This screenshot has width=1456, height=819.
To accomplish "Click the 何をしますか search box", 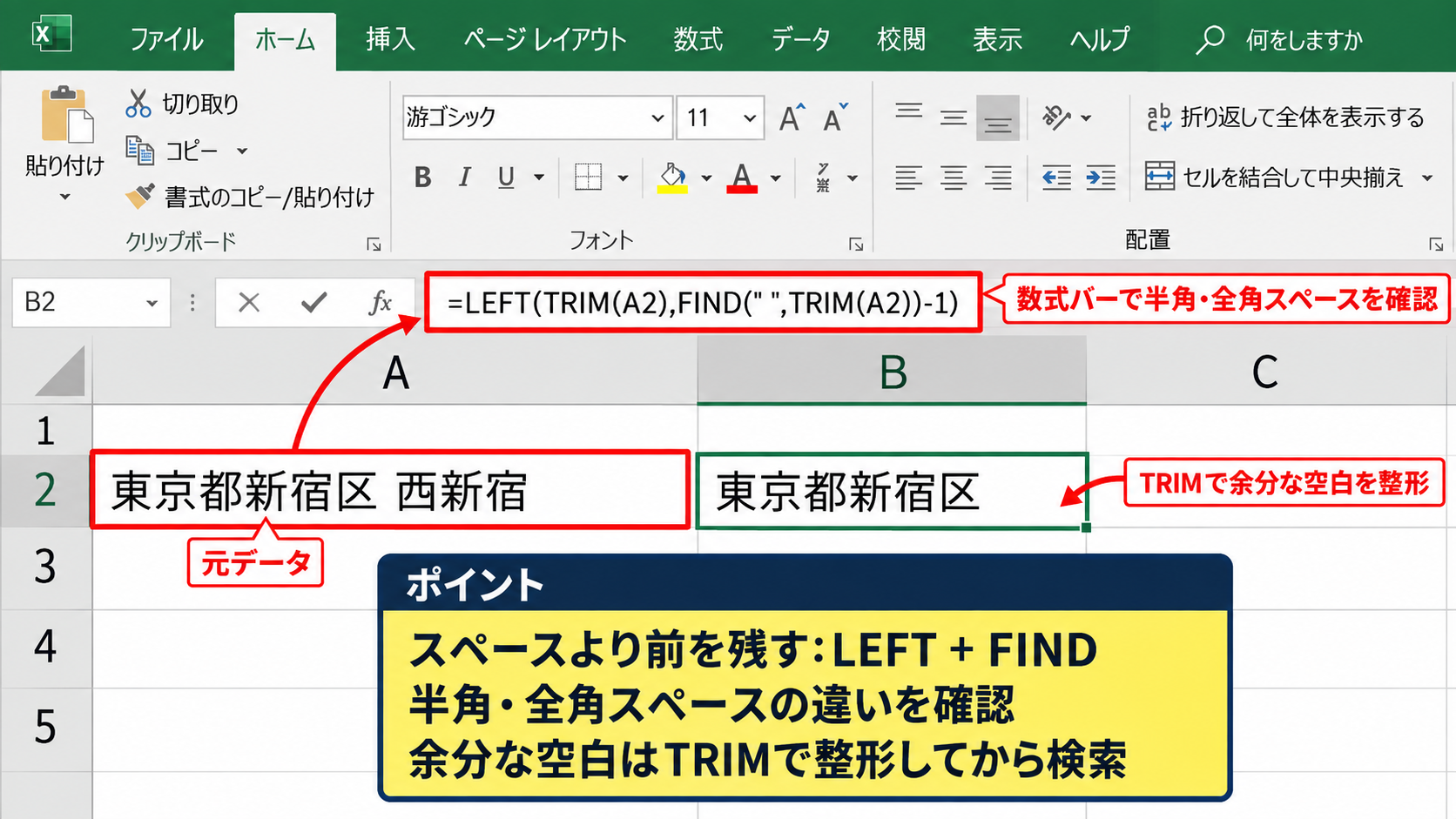I will click(x=1304, y=39).
